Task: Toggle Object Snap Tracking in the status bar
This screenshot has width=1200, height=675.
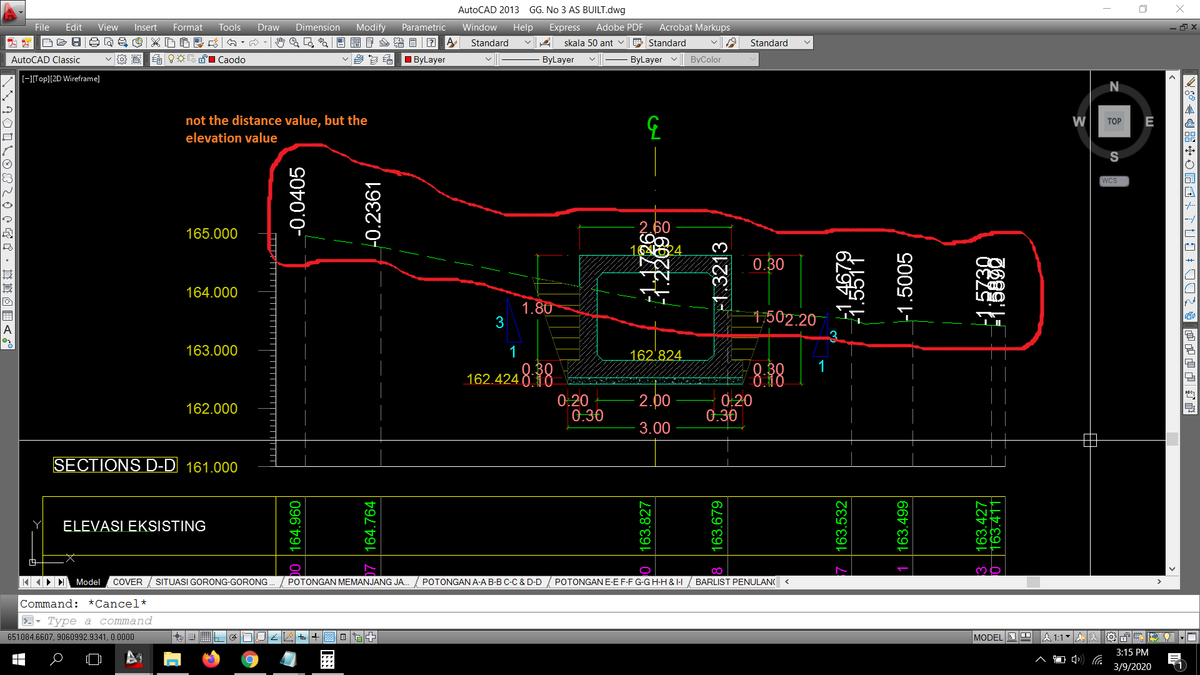Action: point(275,637)
